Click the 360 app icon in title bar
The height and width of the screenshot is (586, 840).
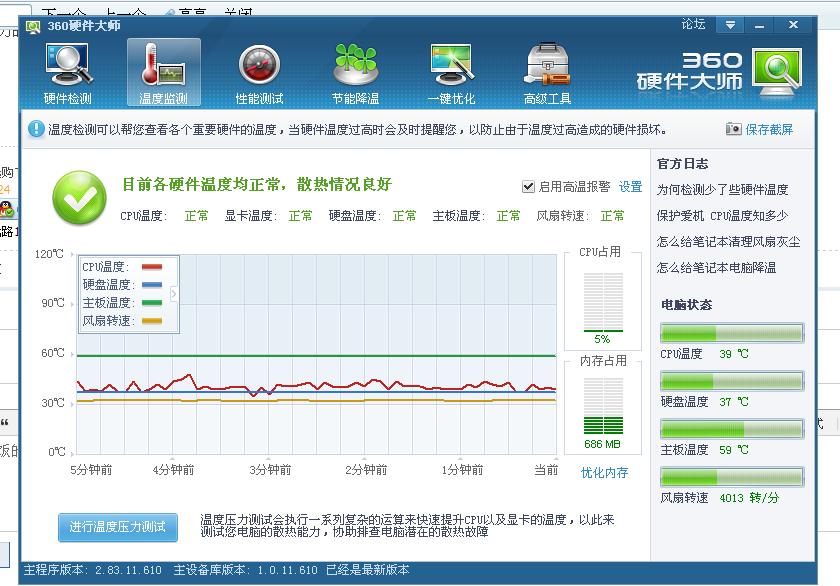(33, 26)
